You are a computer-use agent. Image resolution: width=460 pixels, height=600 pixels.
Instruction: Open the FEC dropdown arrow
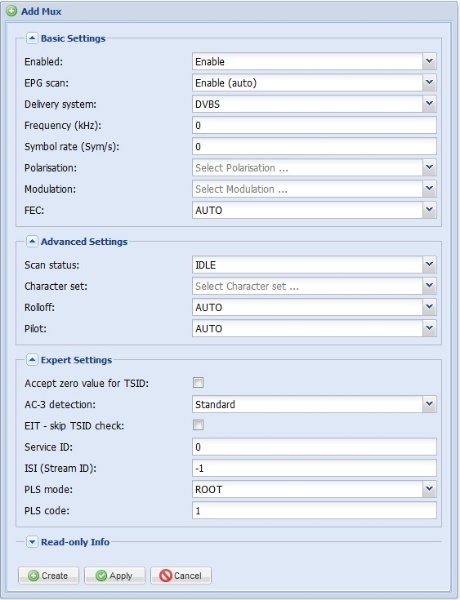click(x=429, y=210)
